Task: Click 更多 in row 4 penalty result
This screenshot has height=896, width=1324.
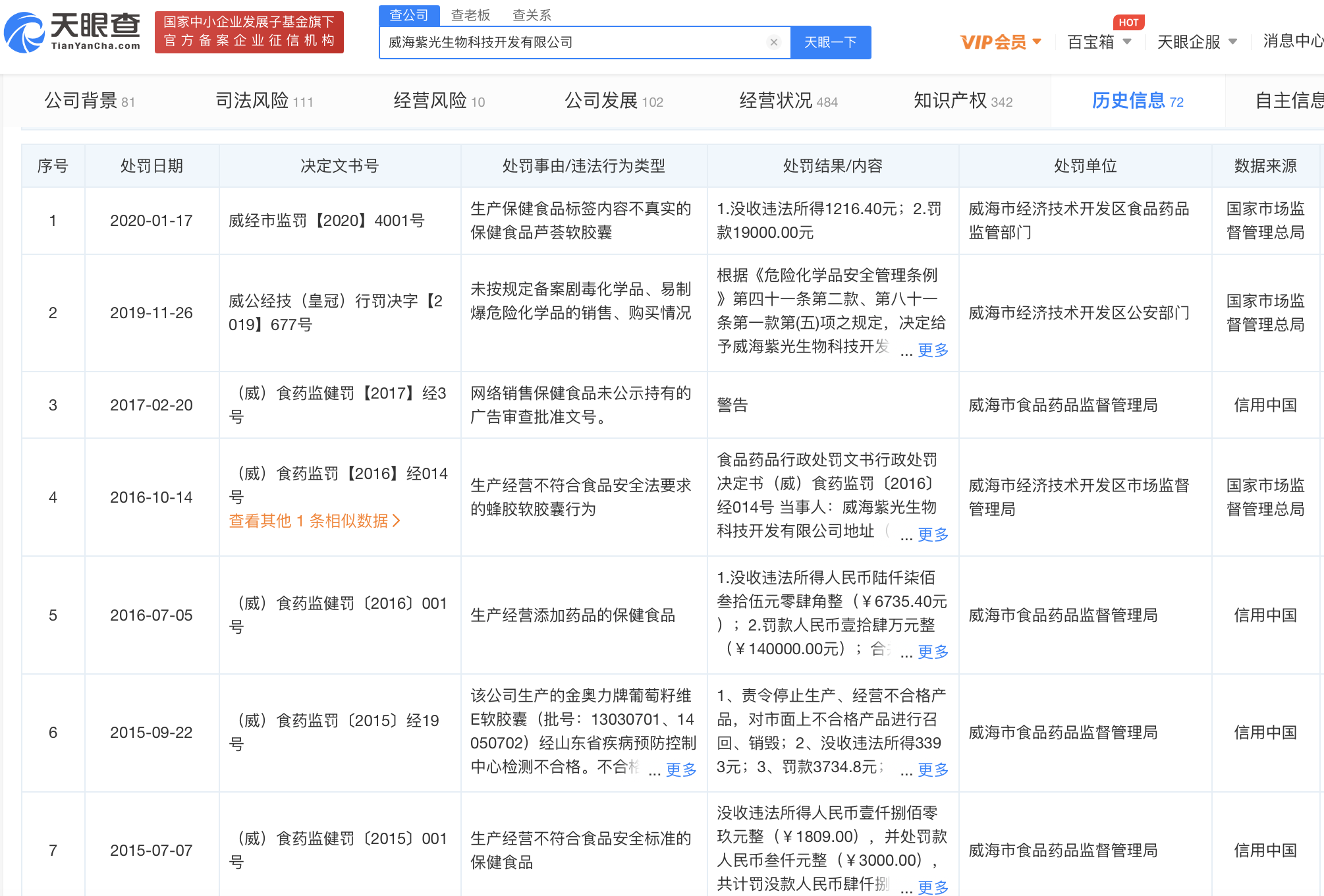Action: [933, 534]
